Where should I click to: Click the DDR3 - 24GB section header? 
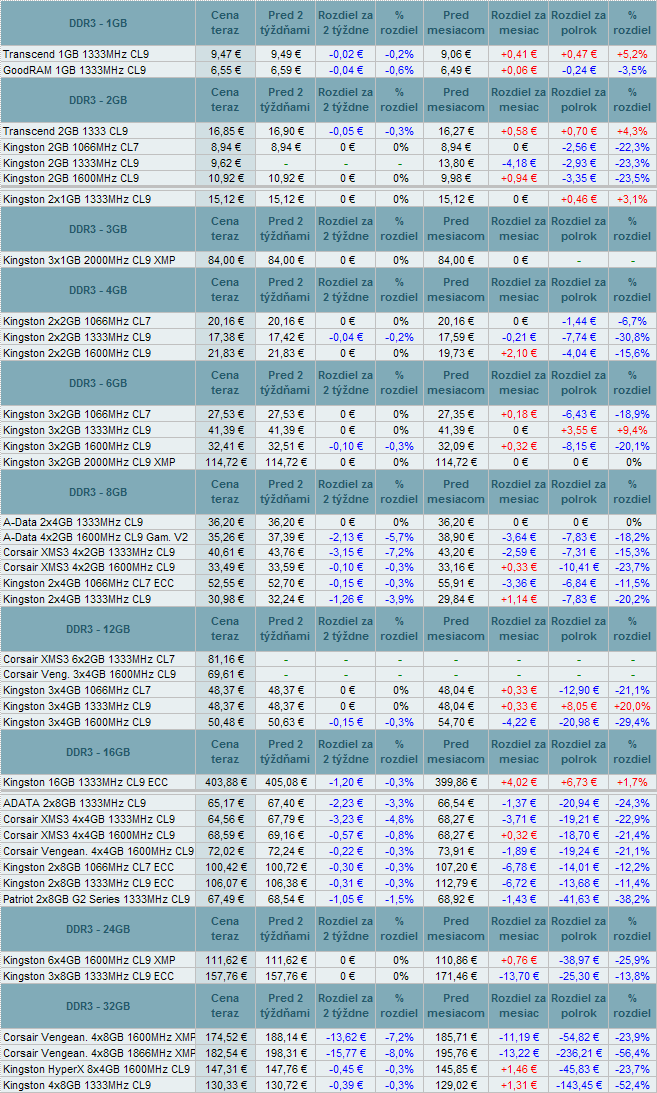coord(98,929)
